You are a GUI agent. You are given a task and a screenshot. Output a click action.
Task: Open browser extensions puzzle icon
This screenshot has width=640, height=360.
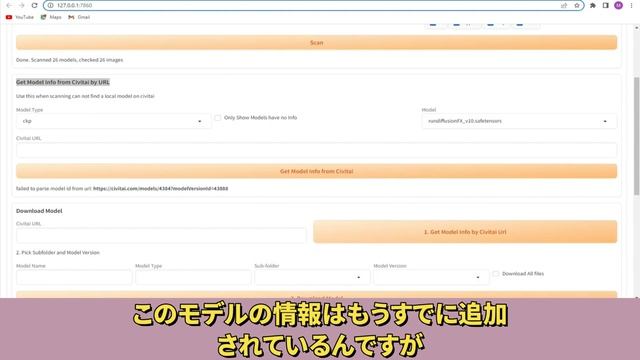pyautogui.click(x=593, y=5)
